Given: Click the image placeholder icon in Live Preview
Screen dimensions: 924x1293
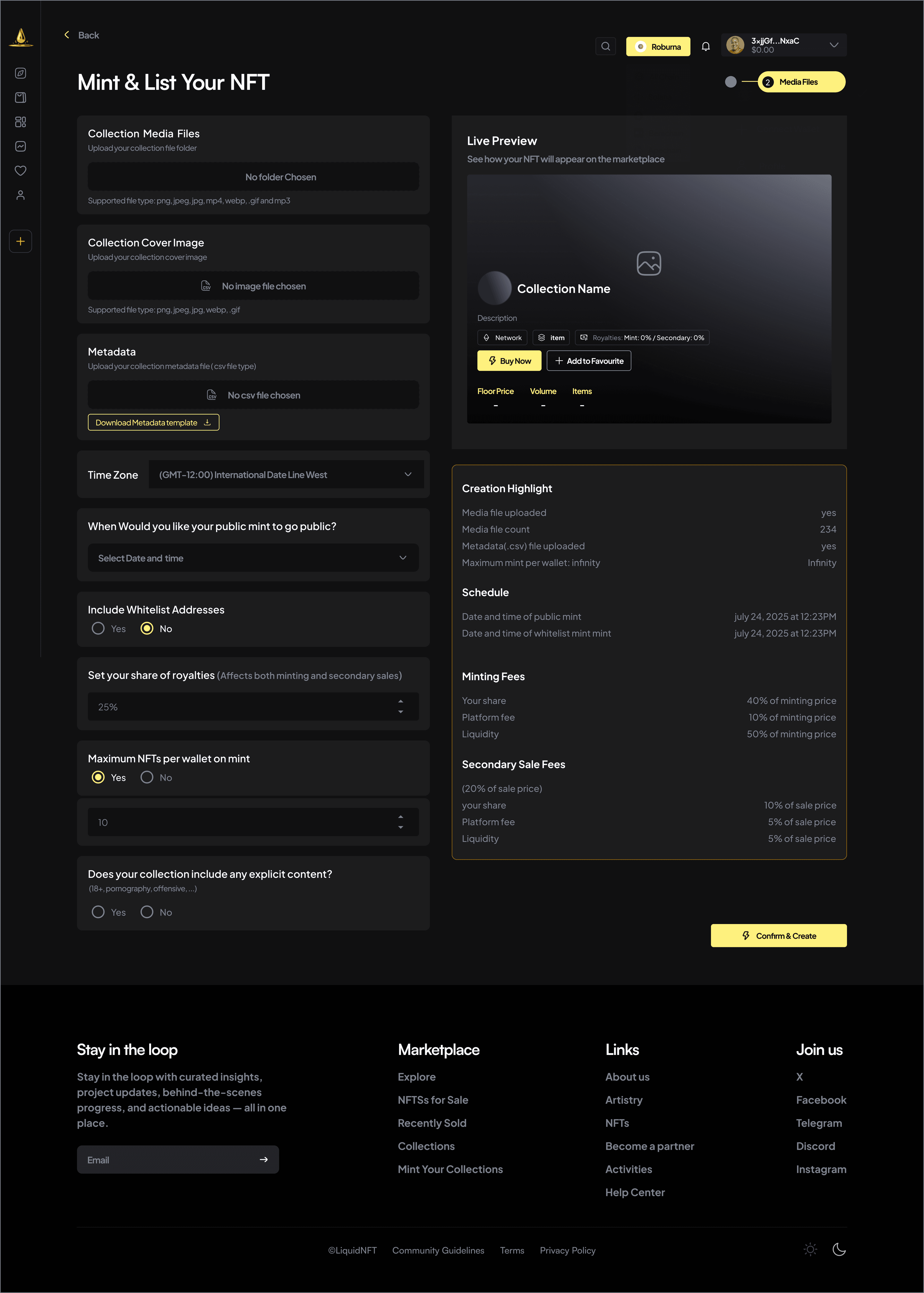Looking at the screenshot, I should click(x=649, y=263).
